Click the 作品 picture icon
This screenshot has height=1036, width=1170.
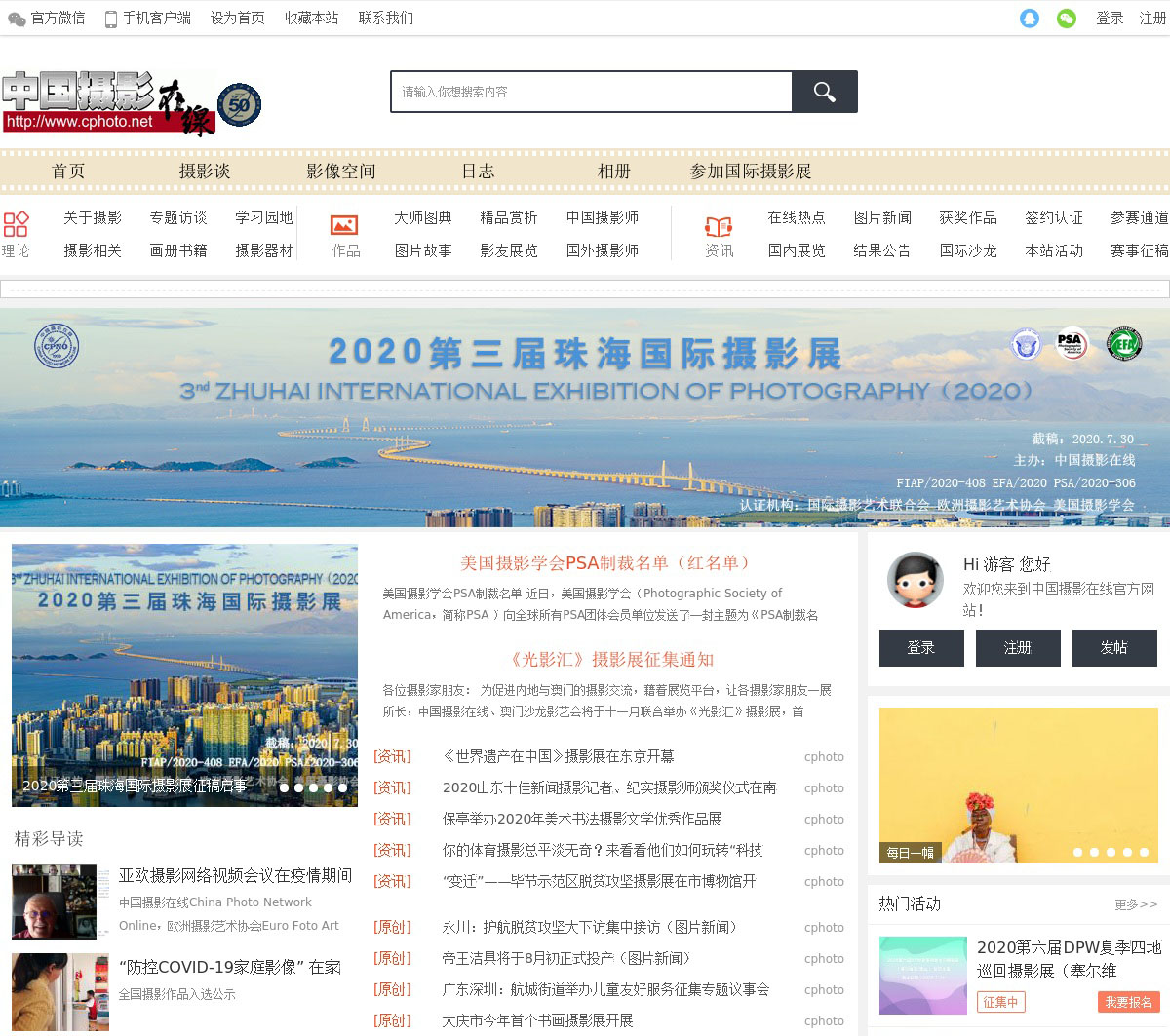(344, 225)
